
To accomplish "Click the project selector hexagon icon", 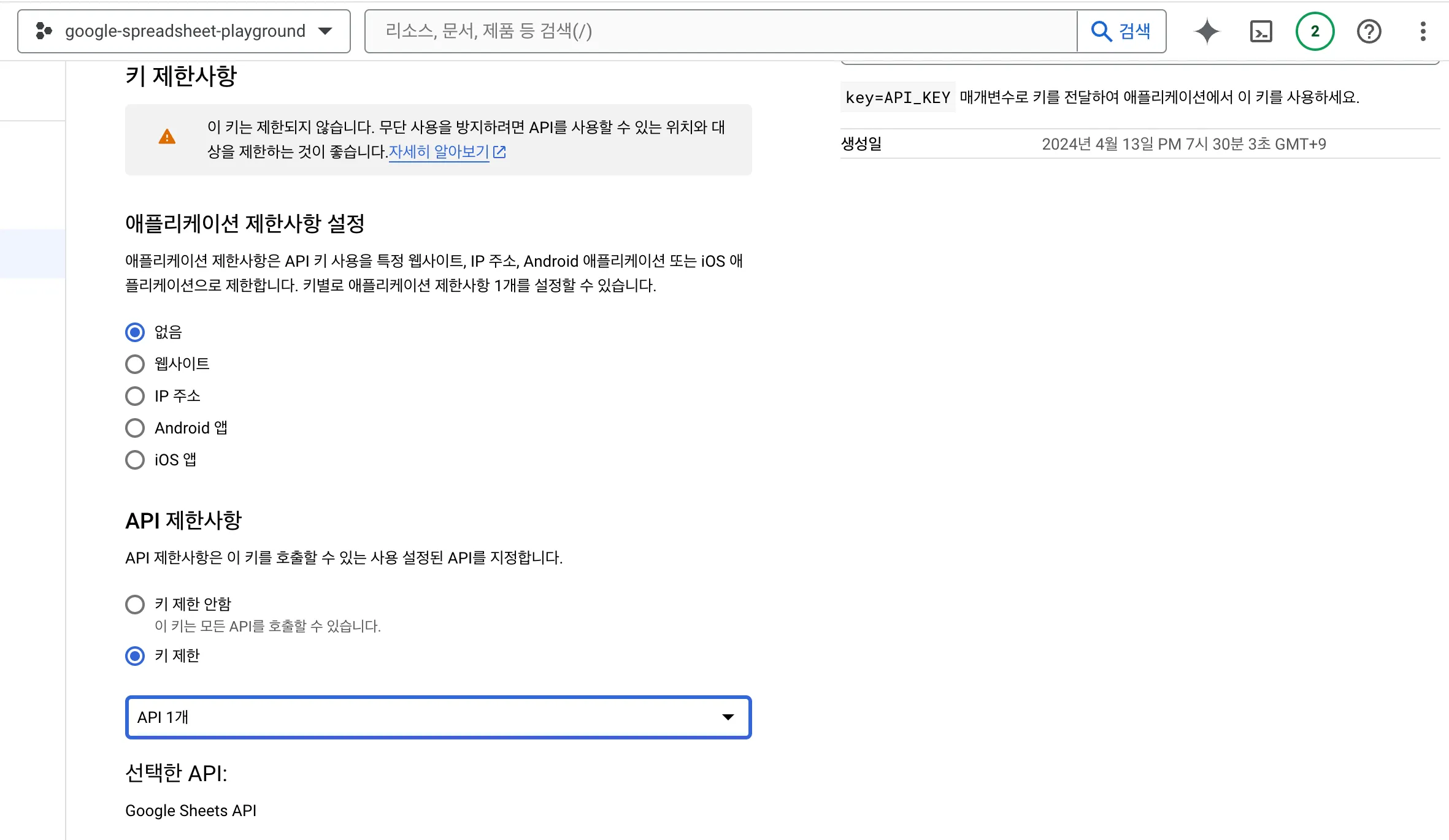I will (x=43, y=31).
